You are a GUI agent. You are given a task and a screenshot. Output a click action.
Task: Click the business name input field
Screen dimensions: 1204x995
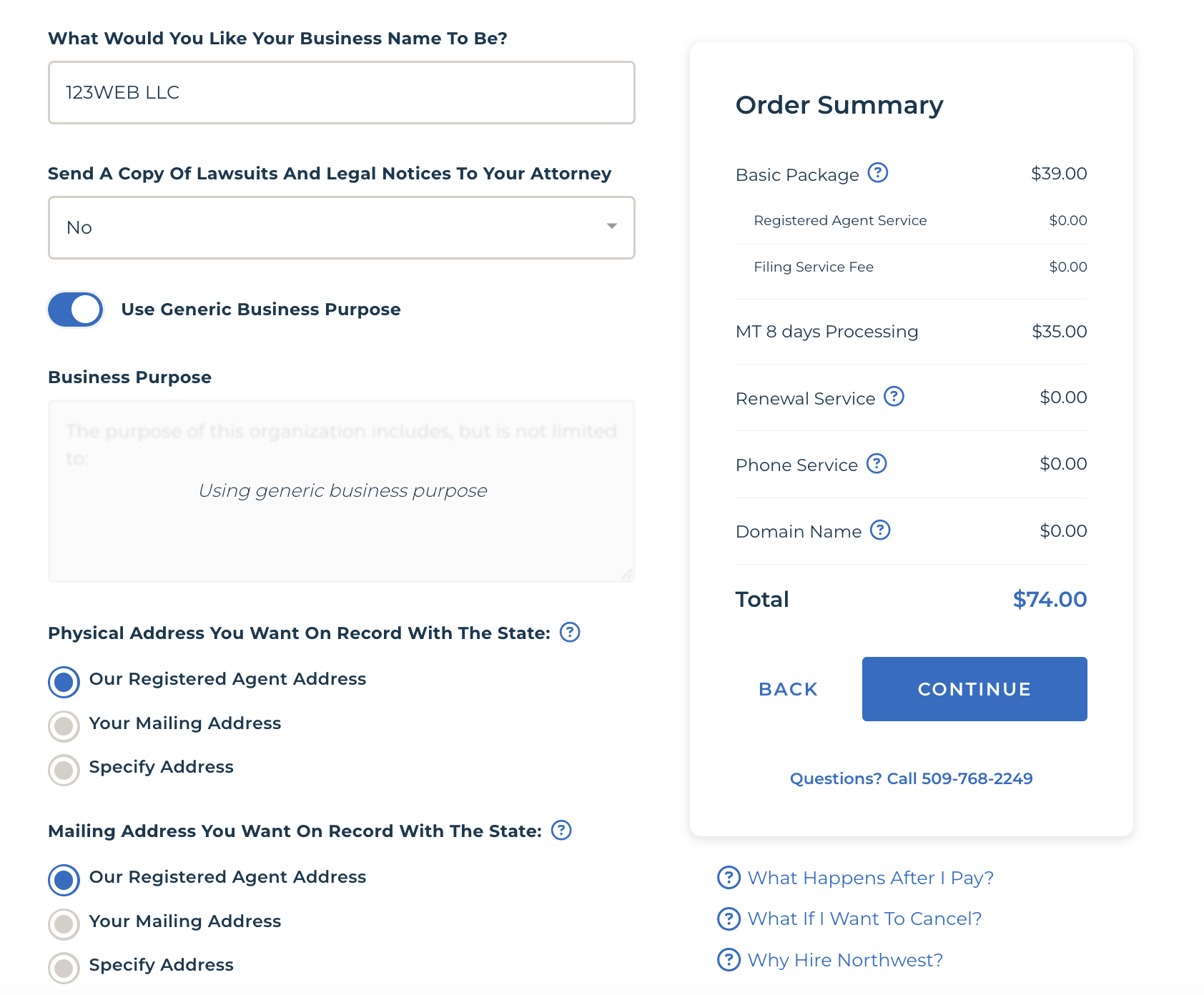[x=341, y=93]
